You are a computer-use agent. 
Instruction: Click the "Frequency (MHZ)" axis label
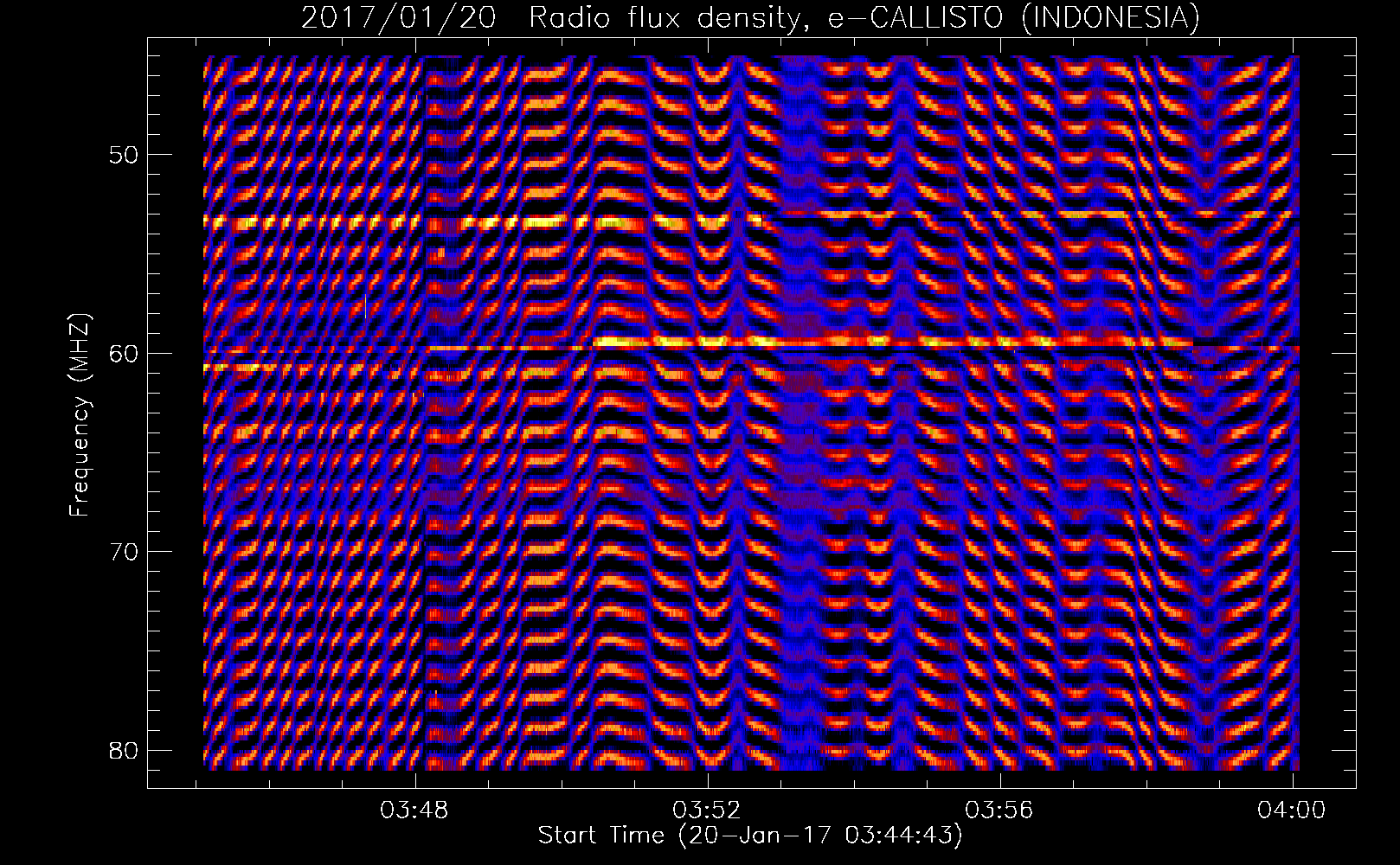click(x=80, y=413)
